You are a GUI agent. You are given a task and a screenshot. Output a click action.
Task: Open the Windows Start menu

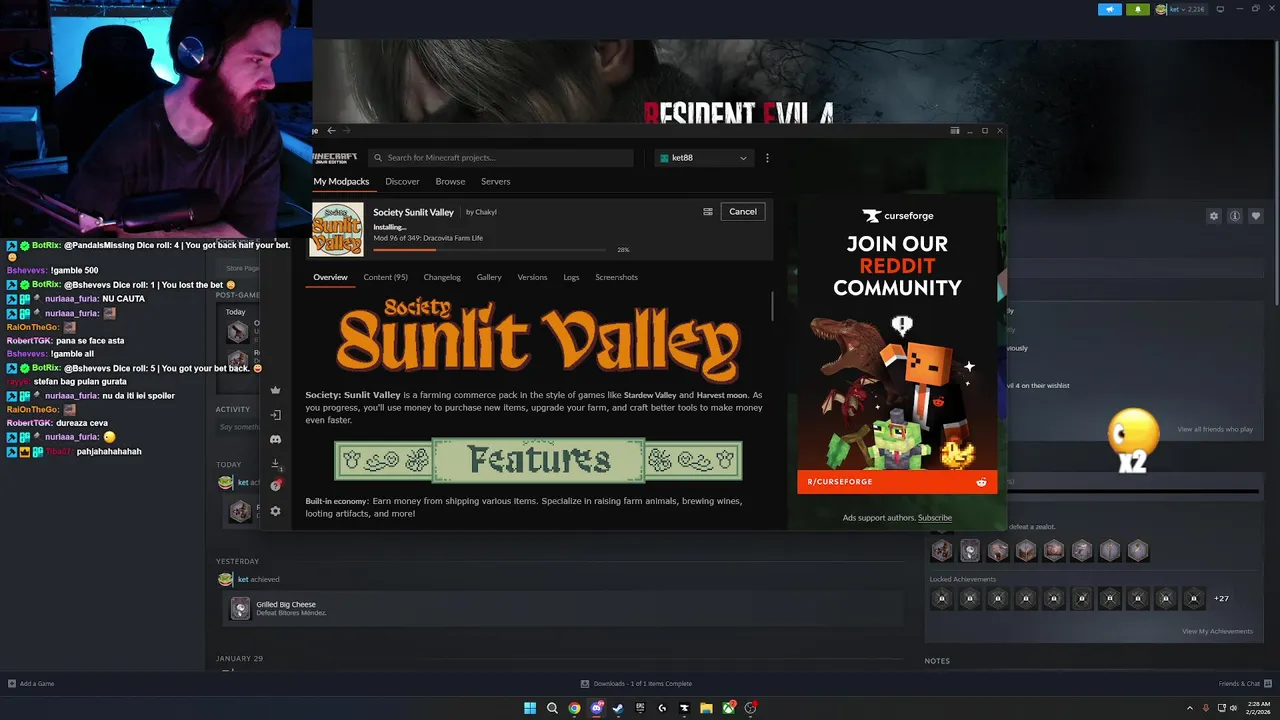click(x=530, y=708)
